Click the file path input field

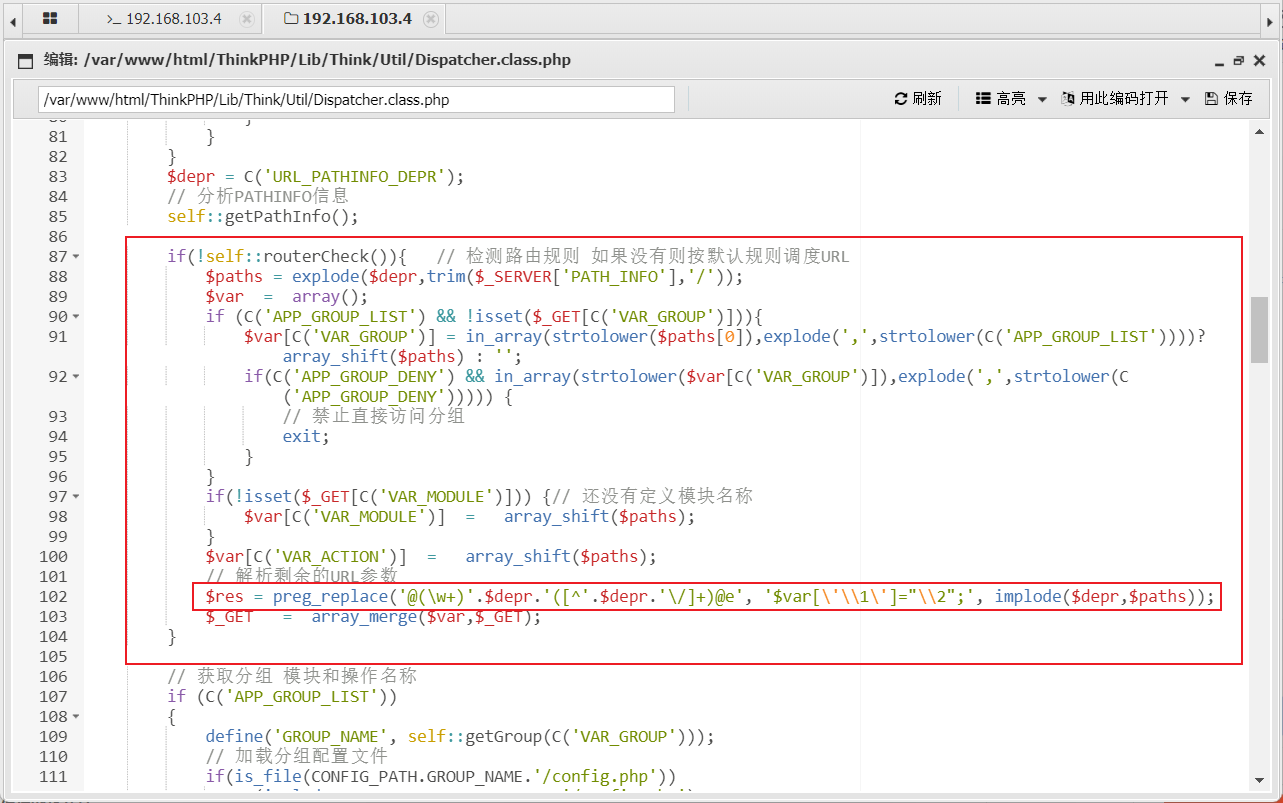pyautogui.click(x=356, y=100)
